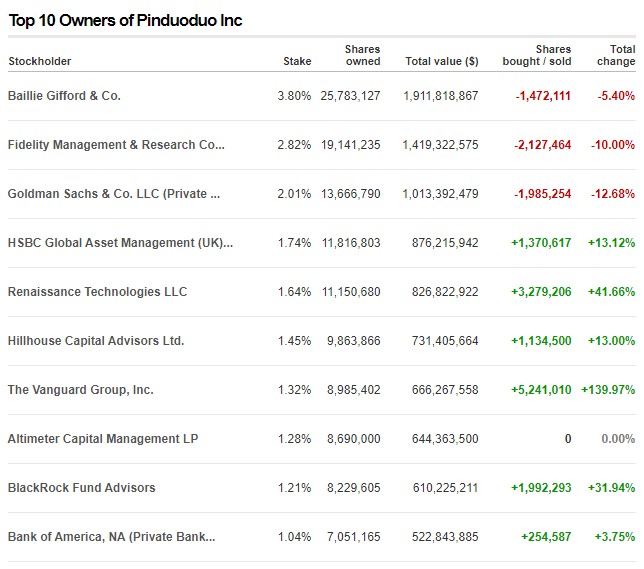This screenshot has height=569, width=644.
Task: Click the +1,992,293 shares bought value
Action: click(541, 487)
